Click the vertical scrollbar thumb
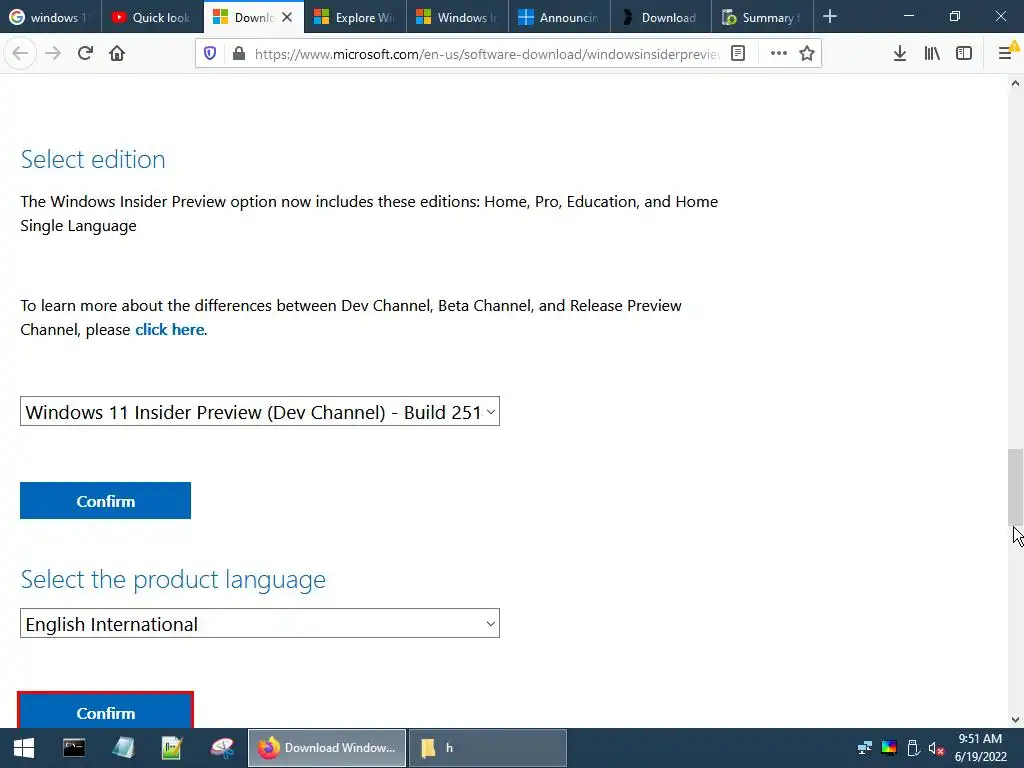Image resolution: width=1024 pixels, height=768 pixels. [1016, 487]
